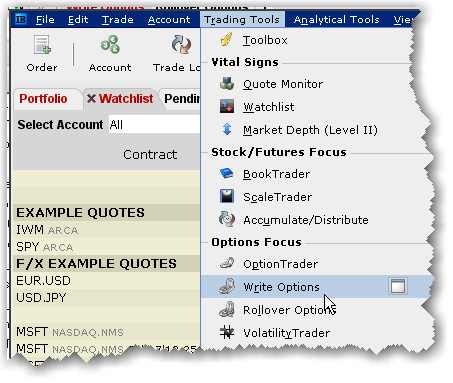Select the EUR.USD quote row
This screenshot has width=453, height=383.
(107, 281)
